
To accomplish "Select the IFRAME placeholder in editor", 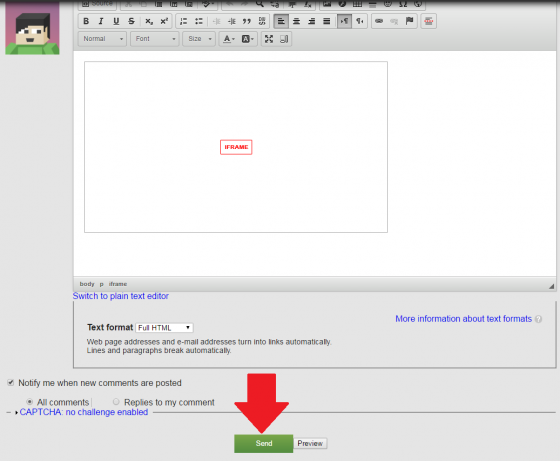I will [236, 147].
